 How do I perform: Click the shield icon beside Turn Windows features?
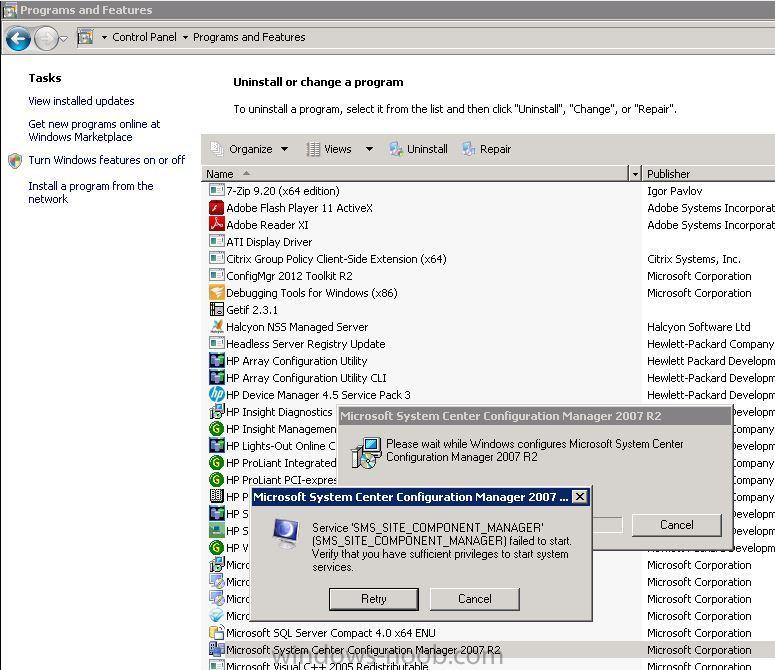[x=15, y=160]
